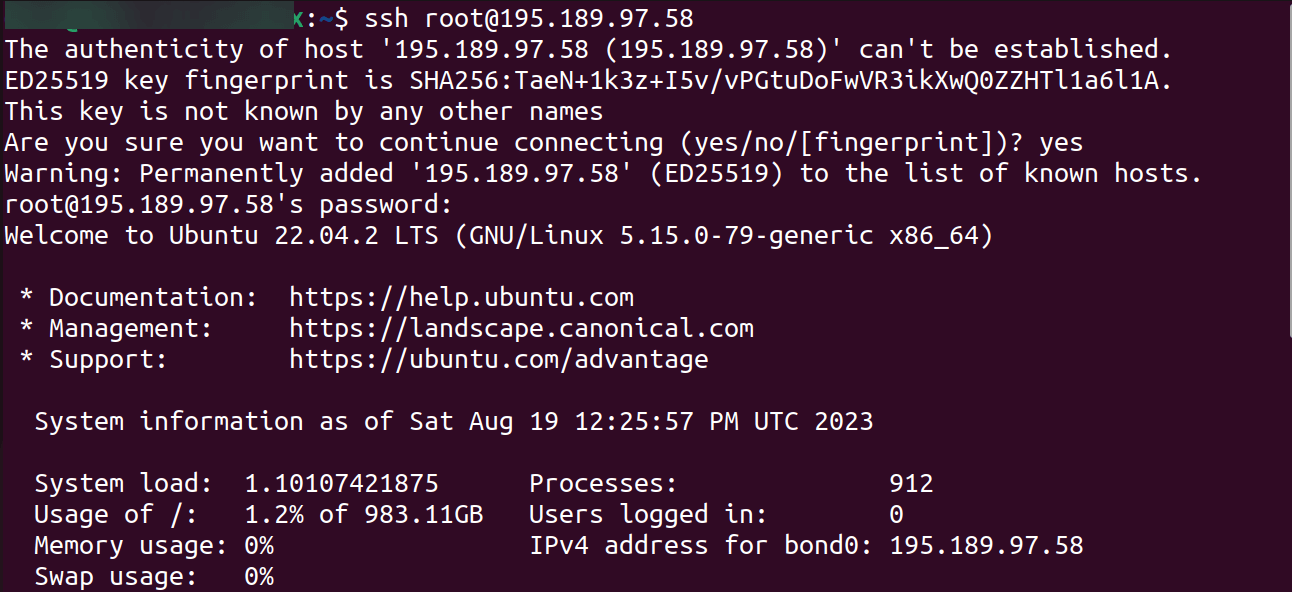Image resolution: width=1292 pixels, height=592 pixels.
Task: Click the typed "yes" confirmation answer
Action: [1061, 142]
